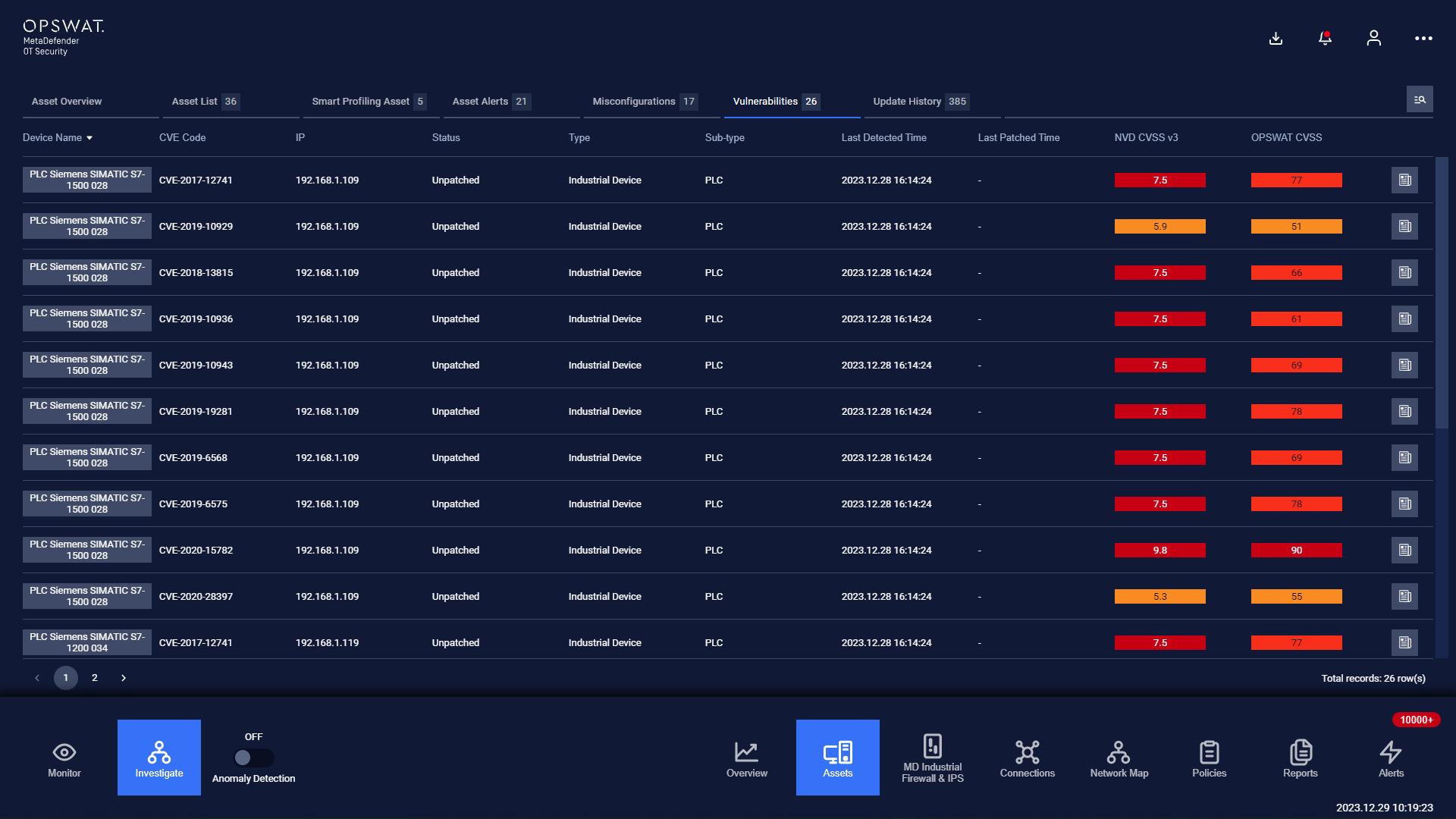The height and width of the screenshot is (819, 1456).
Task: Open the Connections section
Action: point(1028,758)
